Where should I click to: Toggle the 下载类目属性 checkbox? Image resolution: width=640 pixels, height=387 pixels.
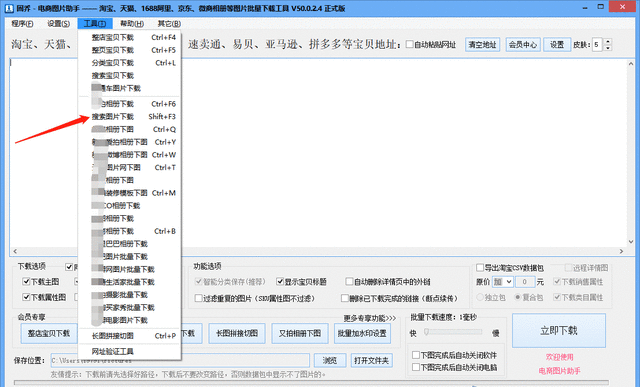[x=557, y=297]
